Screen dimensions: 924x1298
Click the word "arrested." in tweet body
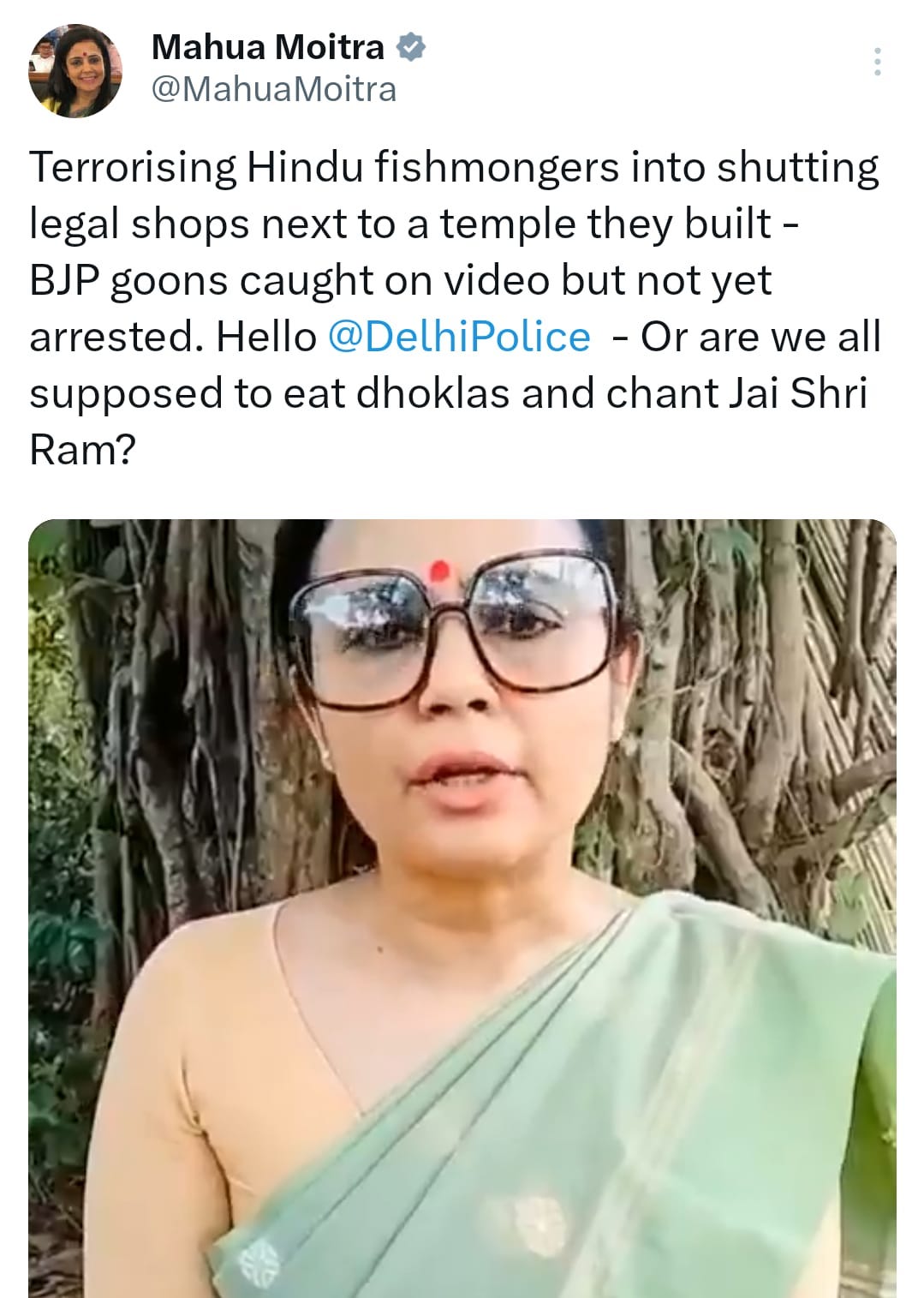click(116, 338)
